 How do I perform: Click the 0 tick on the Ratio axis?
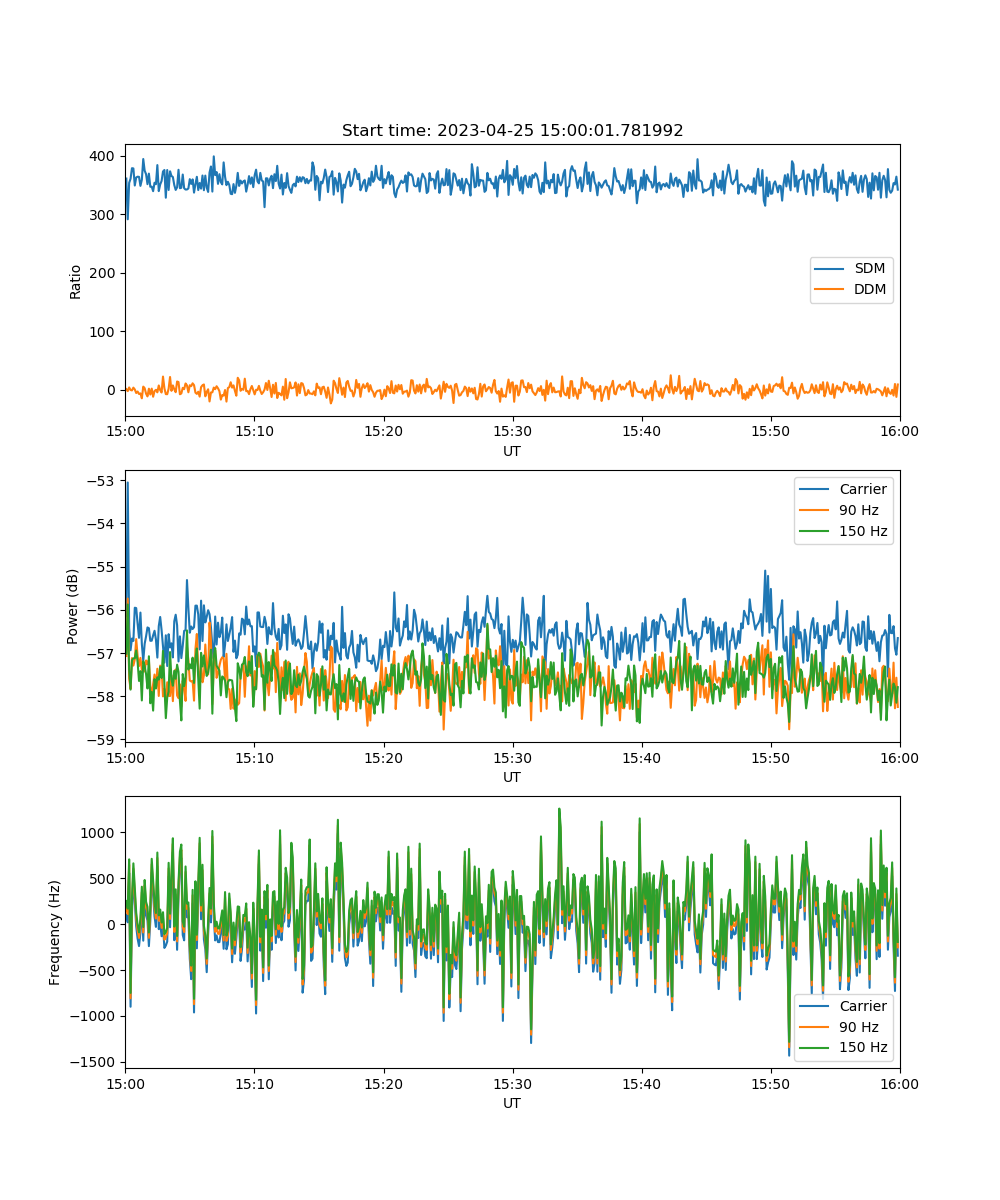113,390
